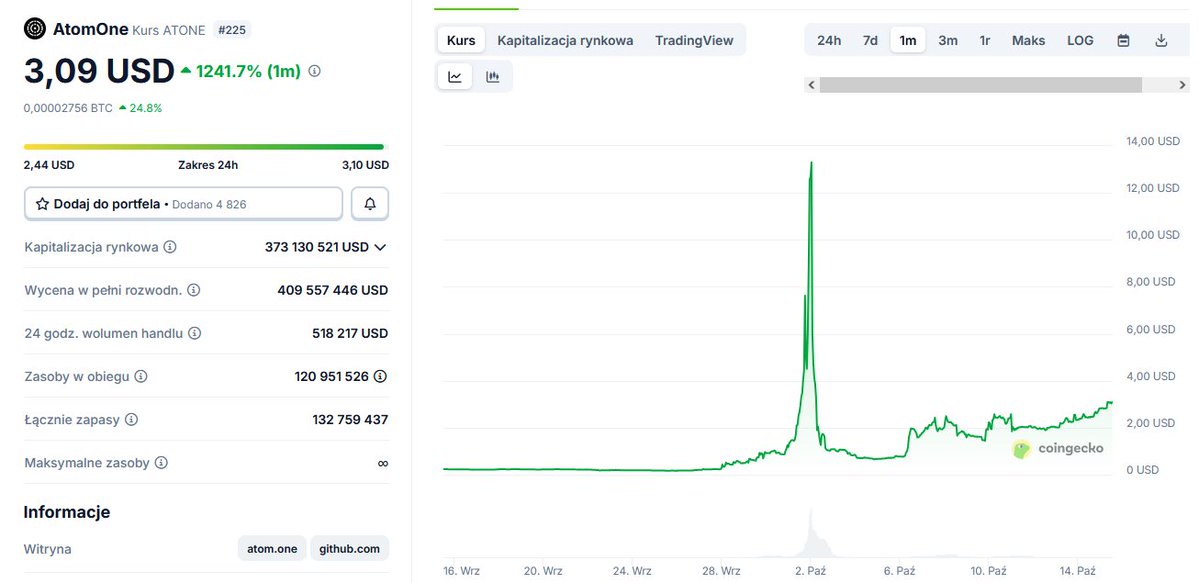Click the 409 557 446 USD value
1199x583 pixels.
pyautogui.click(x=333, y=290)
